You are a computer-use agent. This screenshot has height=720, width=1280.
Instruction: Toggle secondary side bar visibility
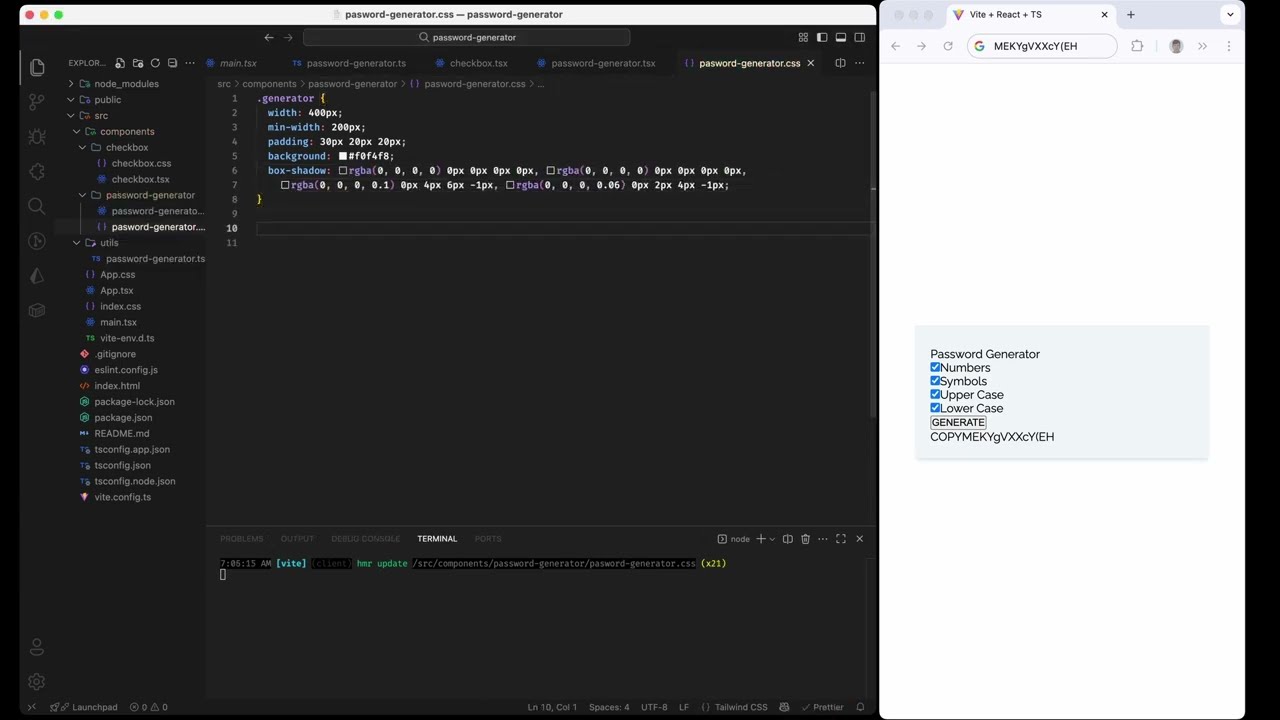tap(860, 37)
